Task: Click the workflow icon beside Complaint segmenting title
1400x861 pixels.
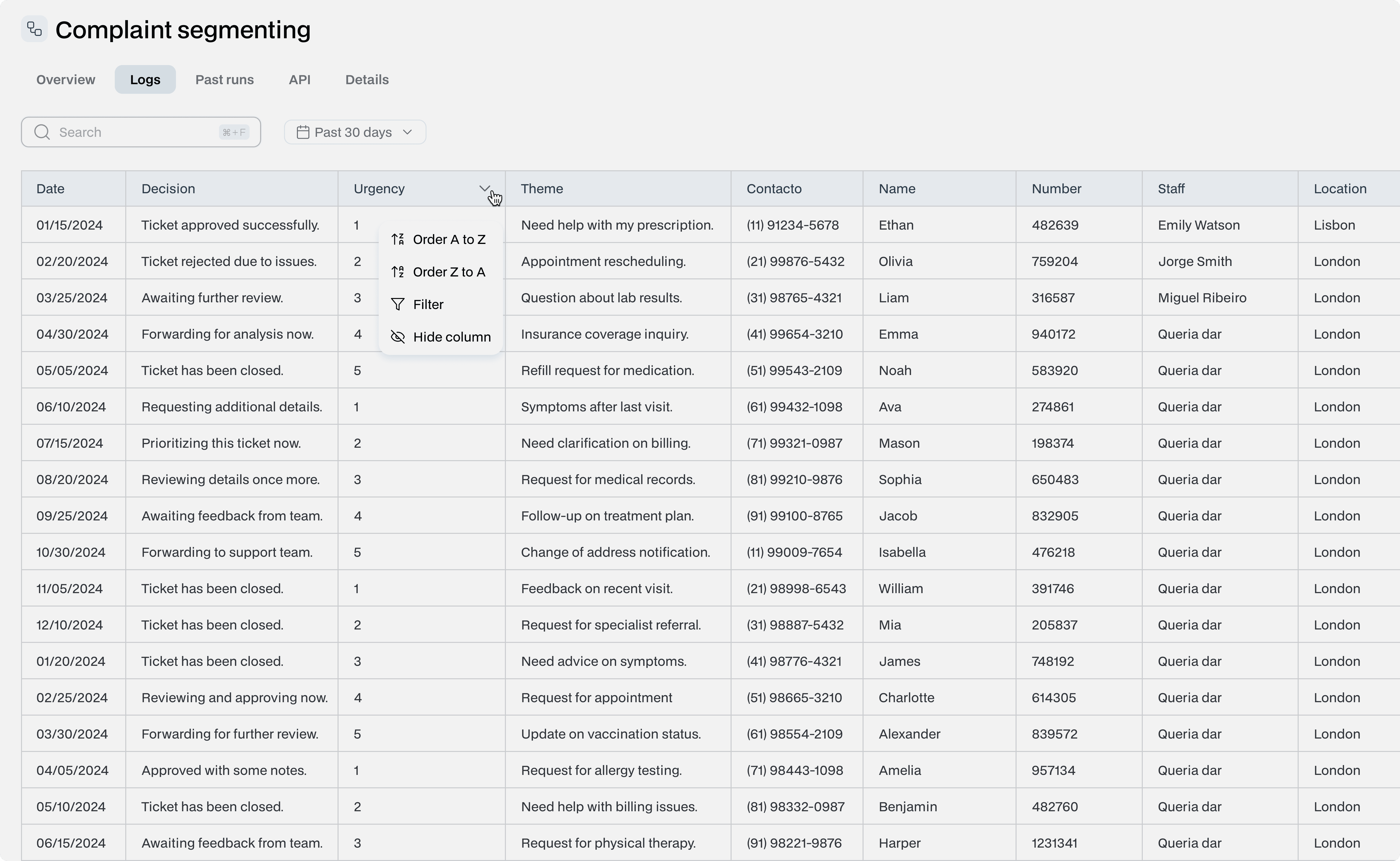Action: [x=34, y=29]
